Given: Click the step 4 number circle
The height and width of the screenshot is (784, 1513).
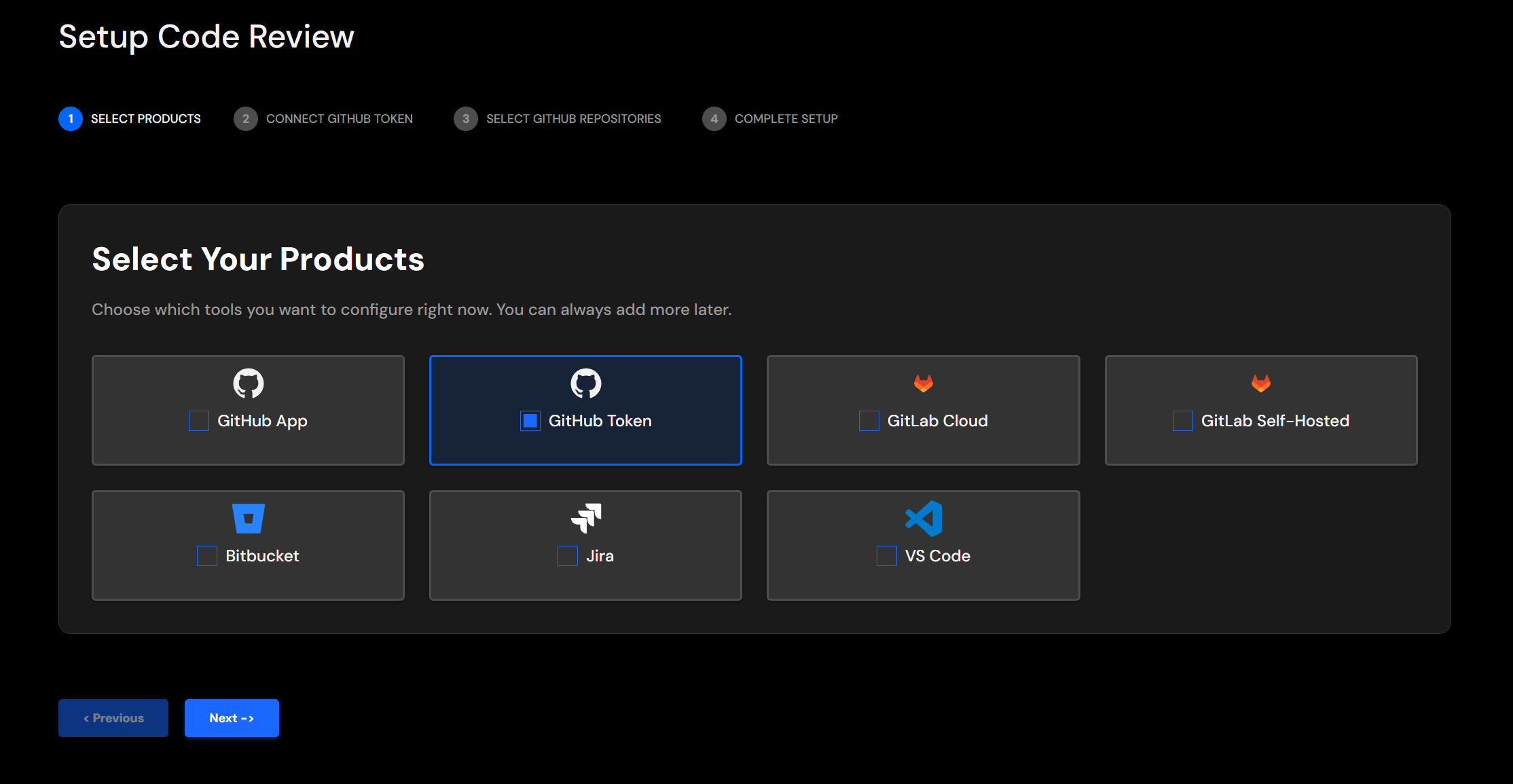Looking at the screenshot, I should pos(714,119).
